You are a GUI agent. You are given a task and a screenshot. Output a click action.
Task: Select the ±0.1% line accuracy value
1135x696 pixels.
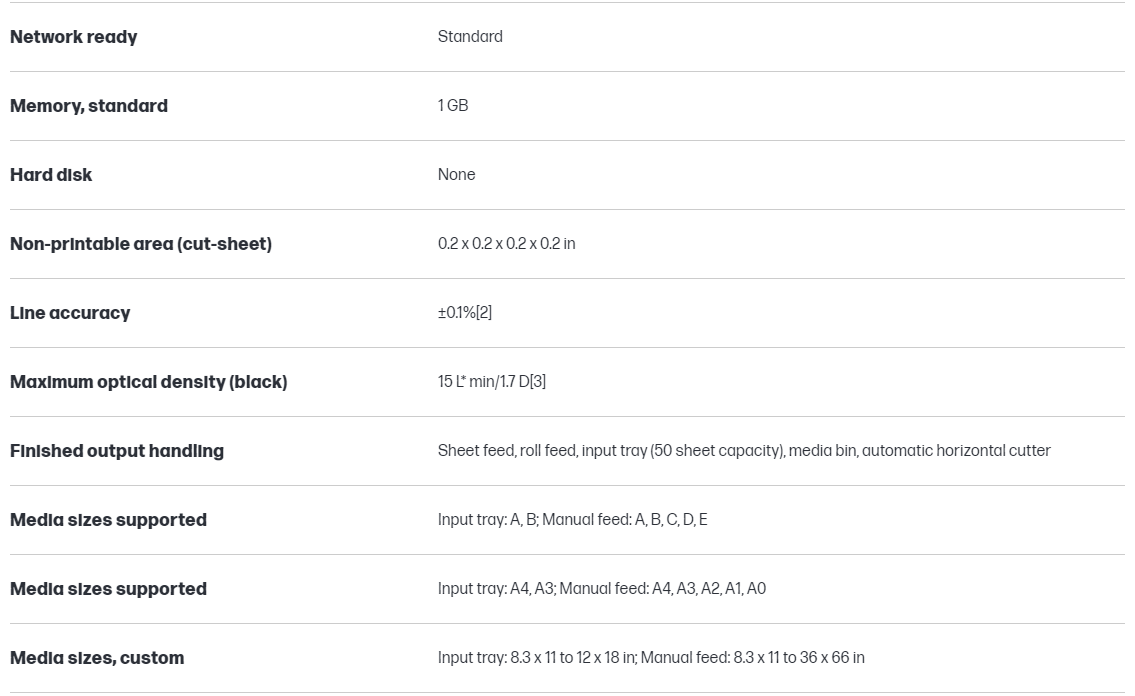(x=455, y=313)
